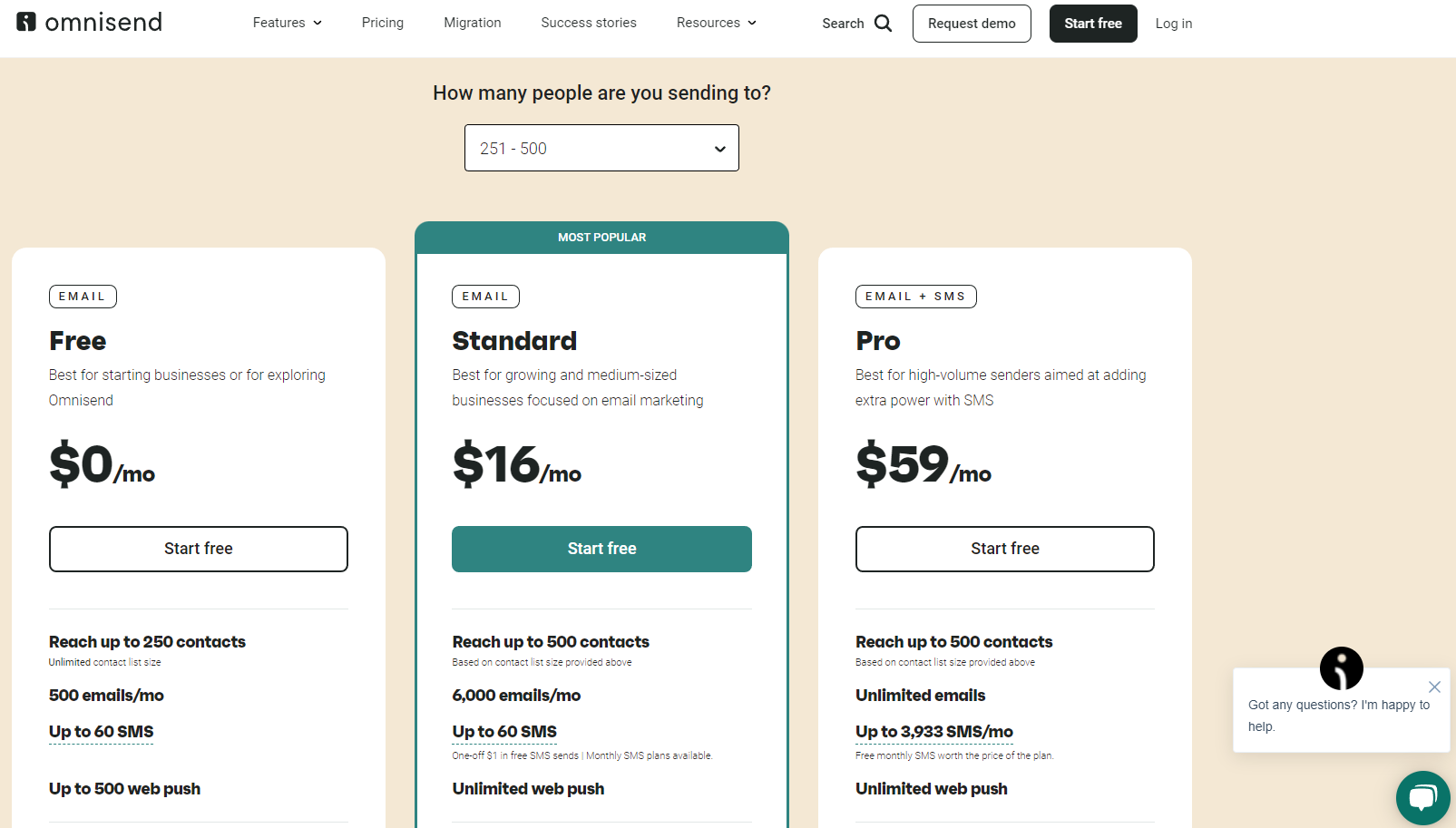Open the Migration page
This screenshot has width=1456, height=828.
472,23
